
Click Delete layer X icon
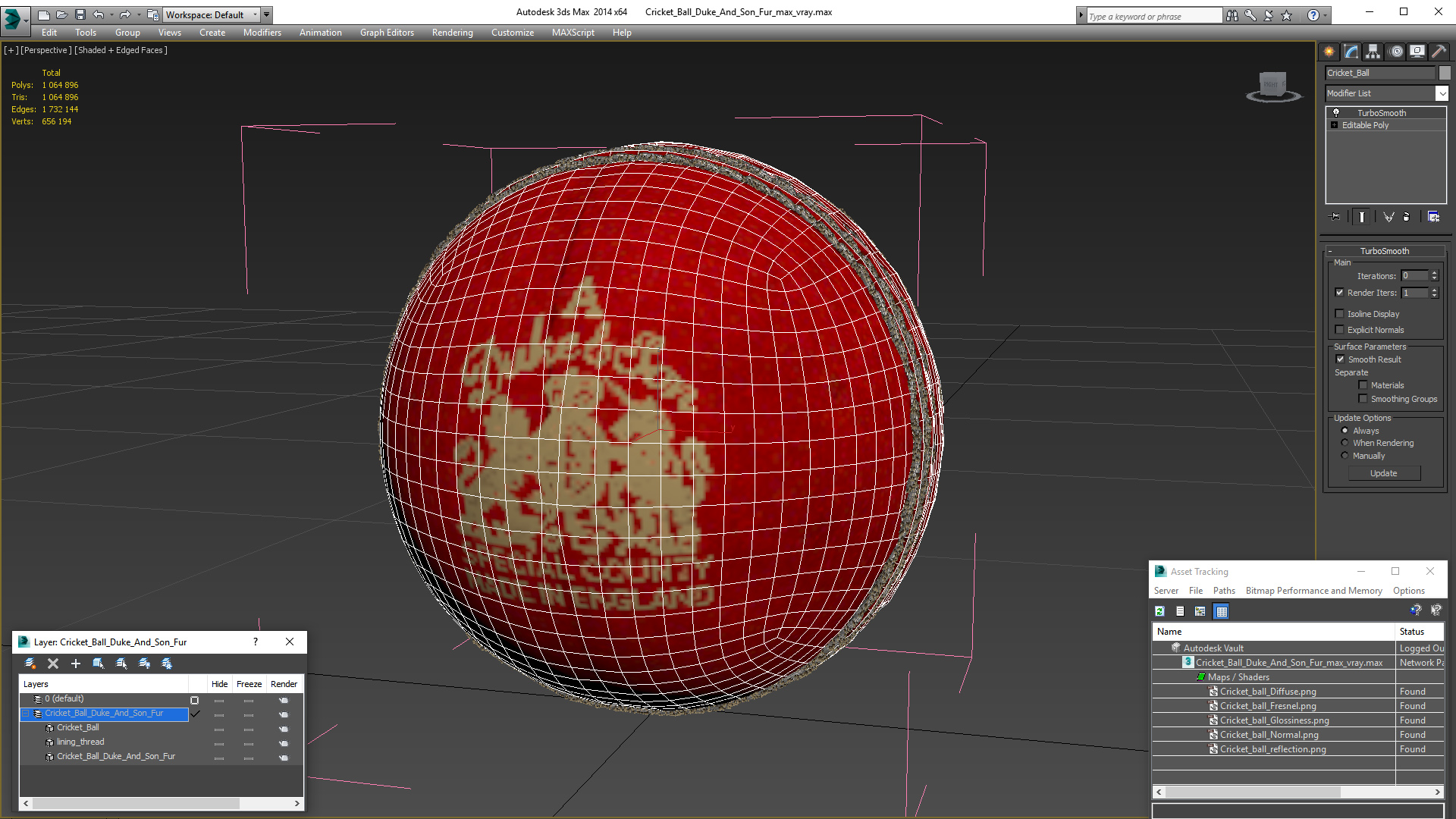[x=53, y=664]
